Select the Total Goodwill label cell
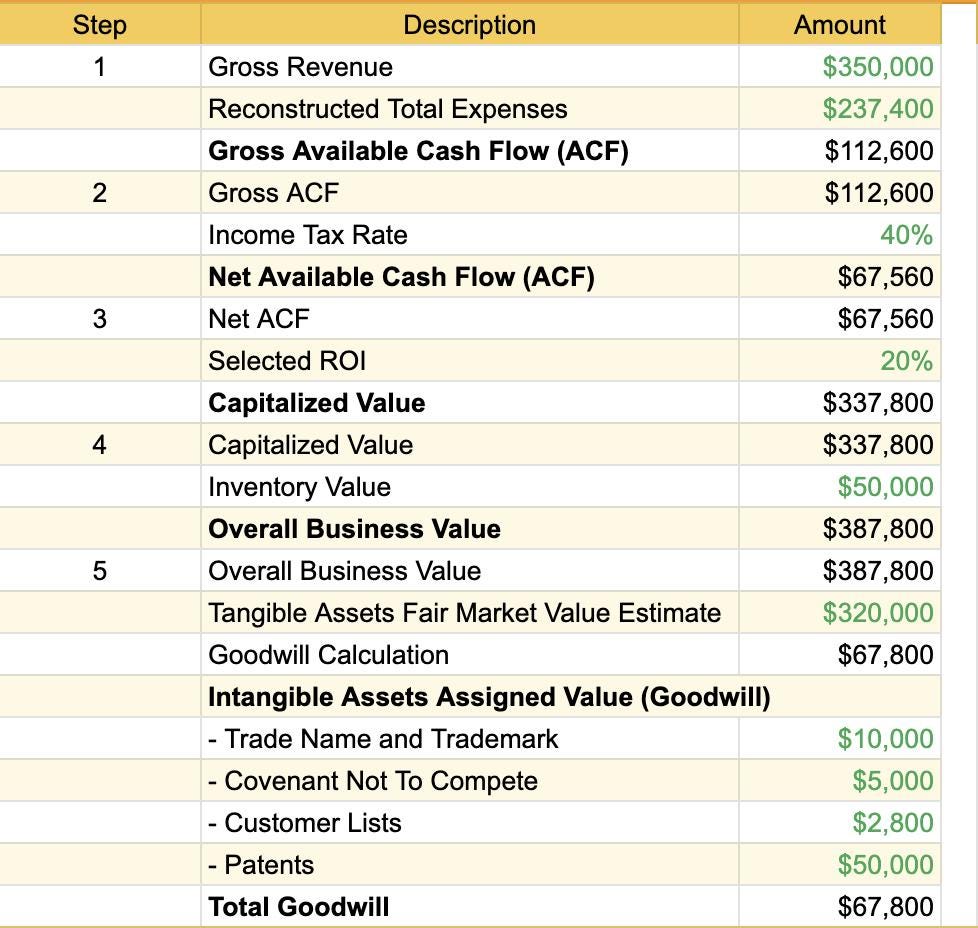Image resolution: width=978 pixels, height=928 pixels. click(x=298, y=907)
